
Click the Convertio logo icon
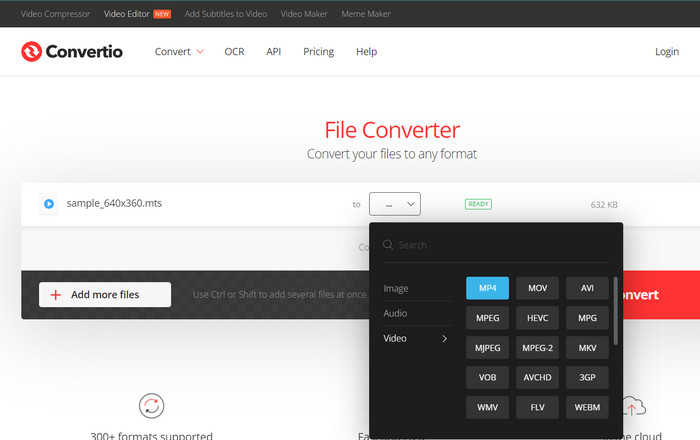[x=31, y=52]
